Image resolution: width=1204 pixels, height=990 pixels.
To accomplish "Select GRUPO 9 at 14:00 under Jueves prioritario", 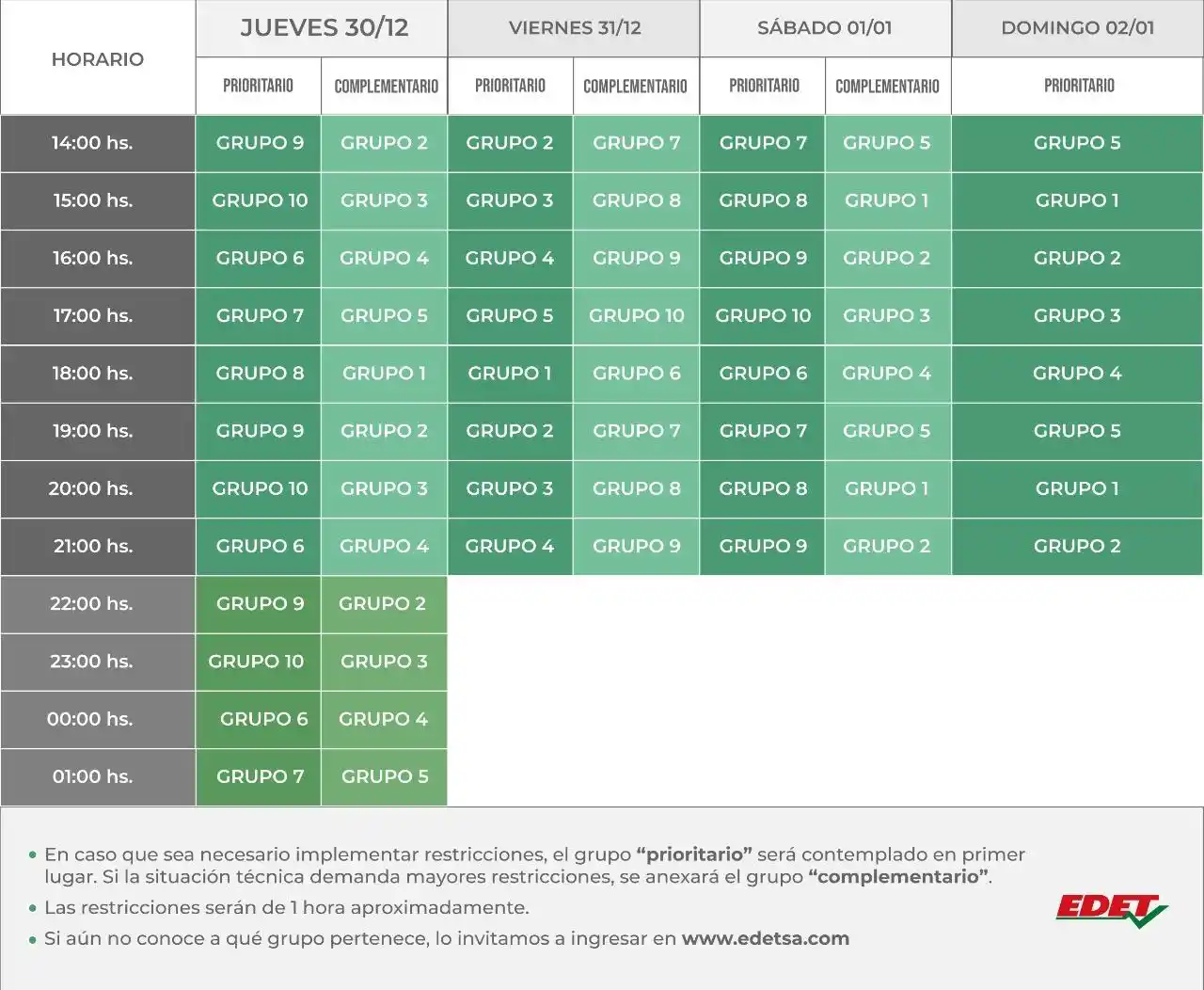I will tap(258, 143).
